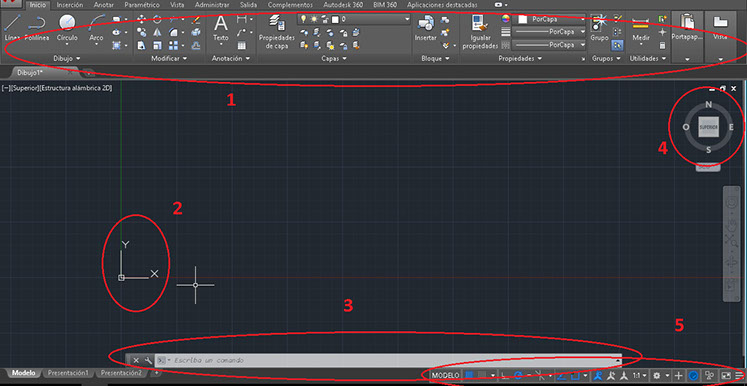Viewport: 747px width, 386px height.
Task: Click the Rotate tool icon
Action: [x=157, y=19]
